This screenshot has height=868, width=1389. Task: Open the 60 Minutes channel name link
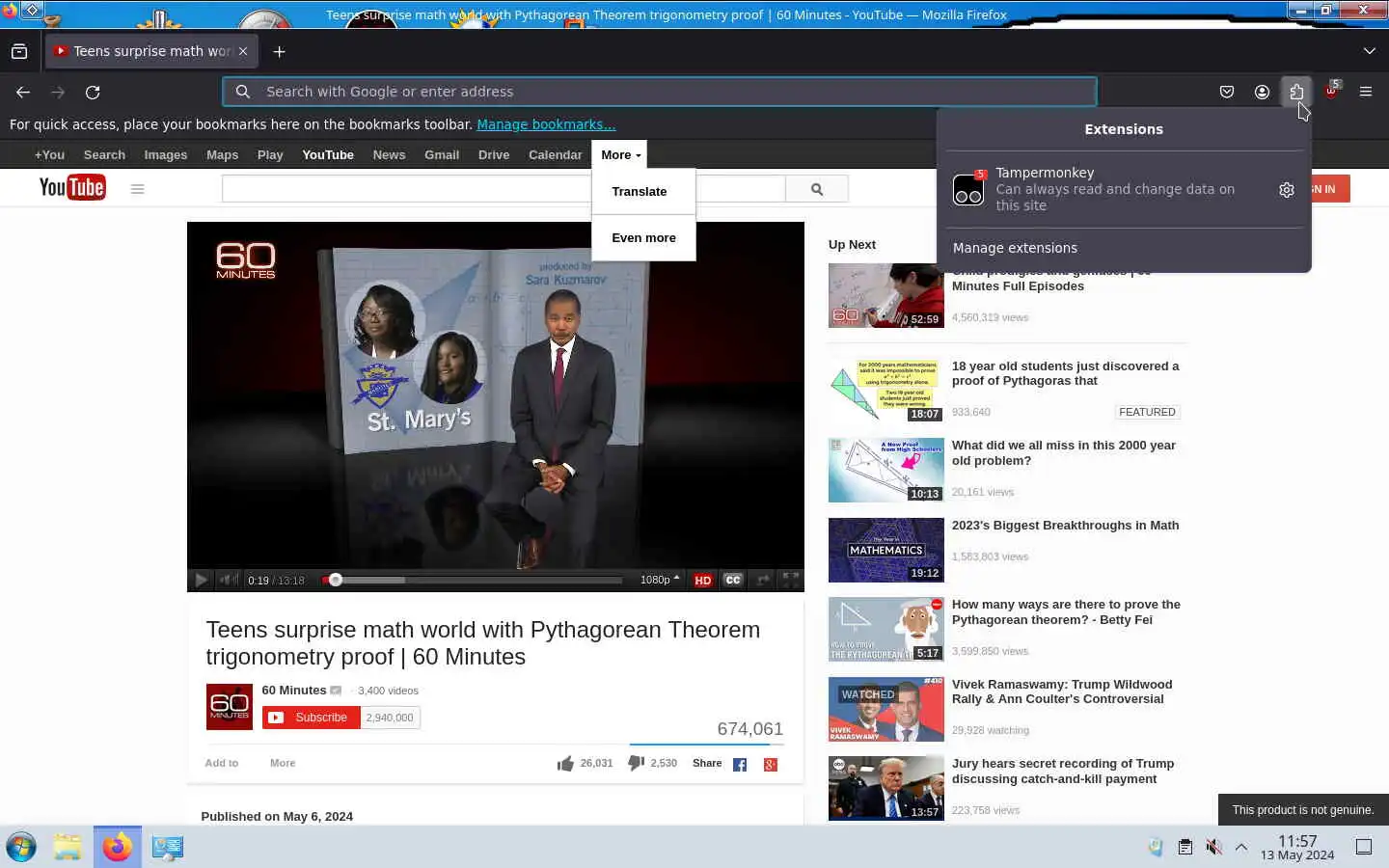pyautogui.click(x=294, y=690)
